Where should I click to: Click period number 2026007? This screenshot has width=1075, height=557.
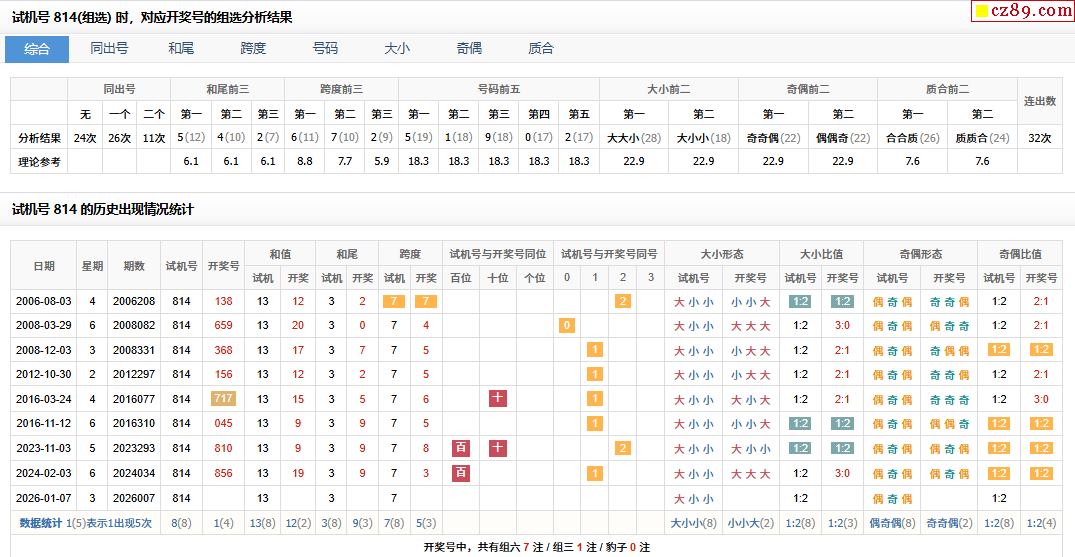coord(134,498)
